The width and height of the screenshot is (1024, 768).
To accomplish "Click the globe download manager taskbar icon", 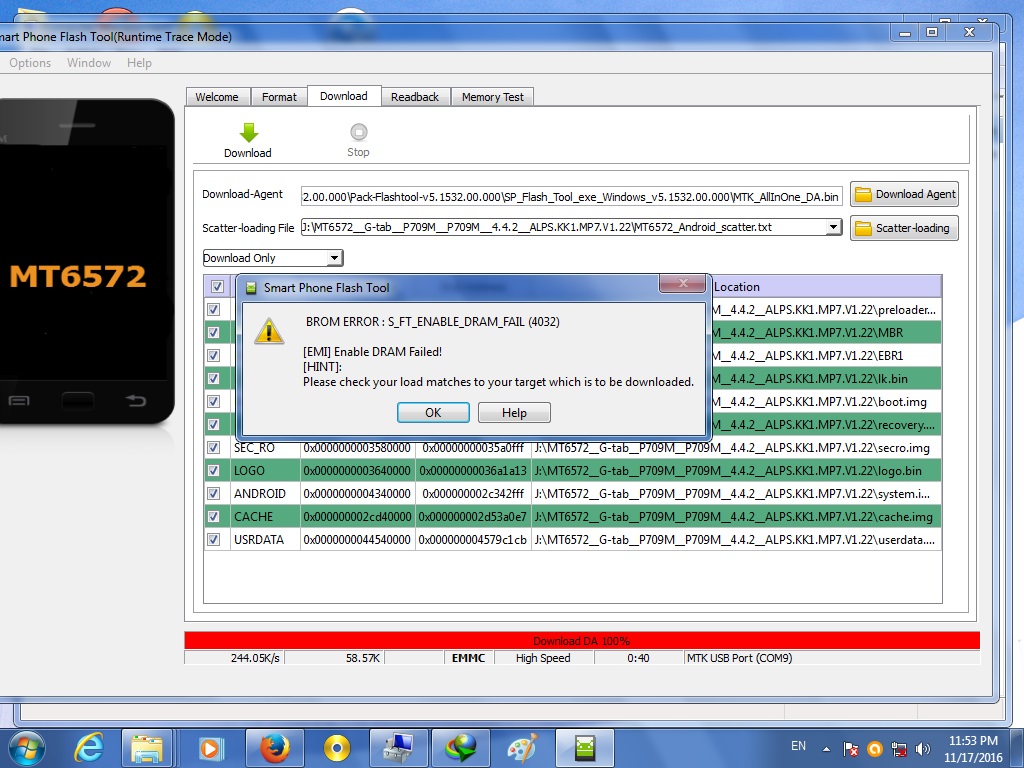I will [461, 748].
